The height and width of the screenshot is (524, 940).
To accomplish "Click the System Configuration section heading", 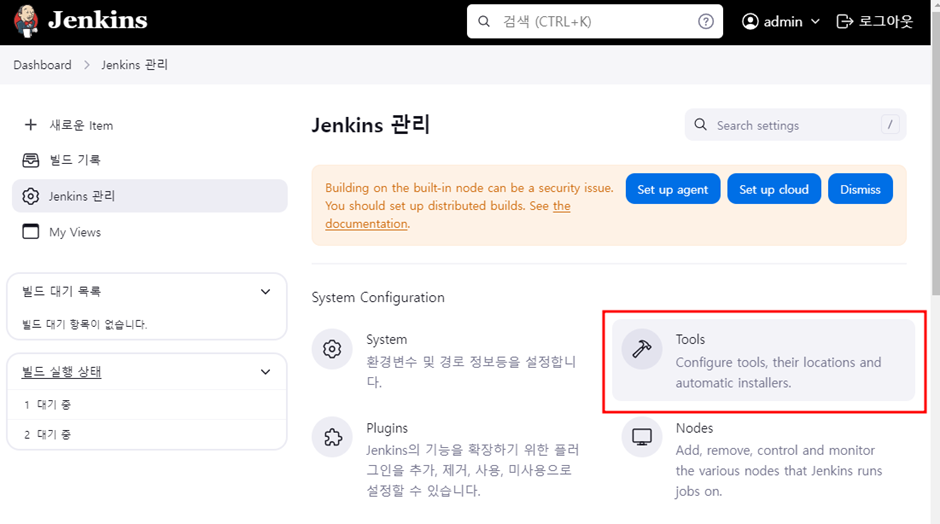I will (378, 297).
